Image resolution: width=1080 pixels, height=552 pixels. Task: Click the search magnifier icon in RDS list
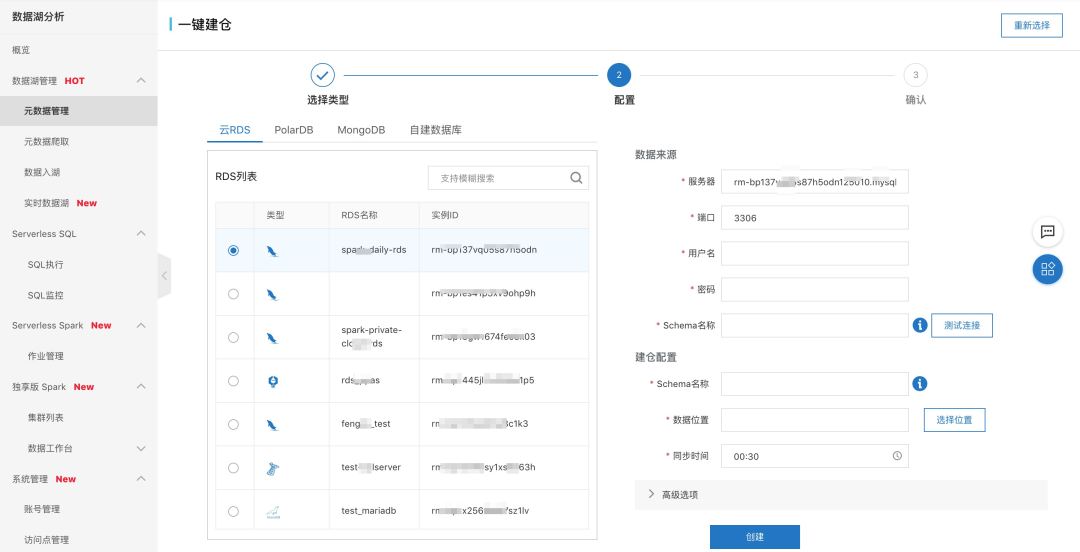pyautogui.click(x=576, y=178)
